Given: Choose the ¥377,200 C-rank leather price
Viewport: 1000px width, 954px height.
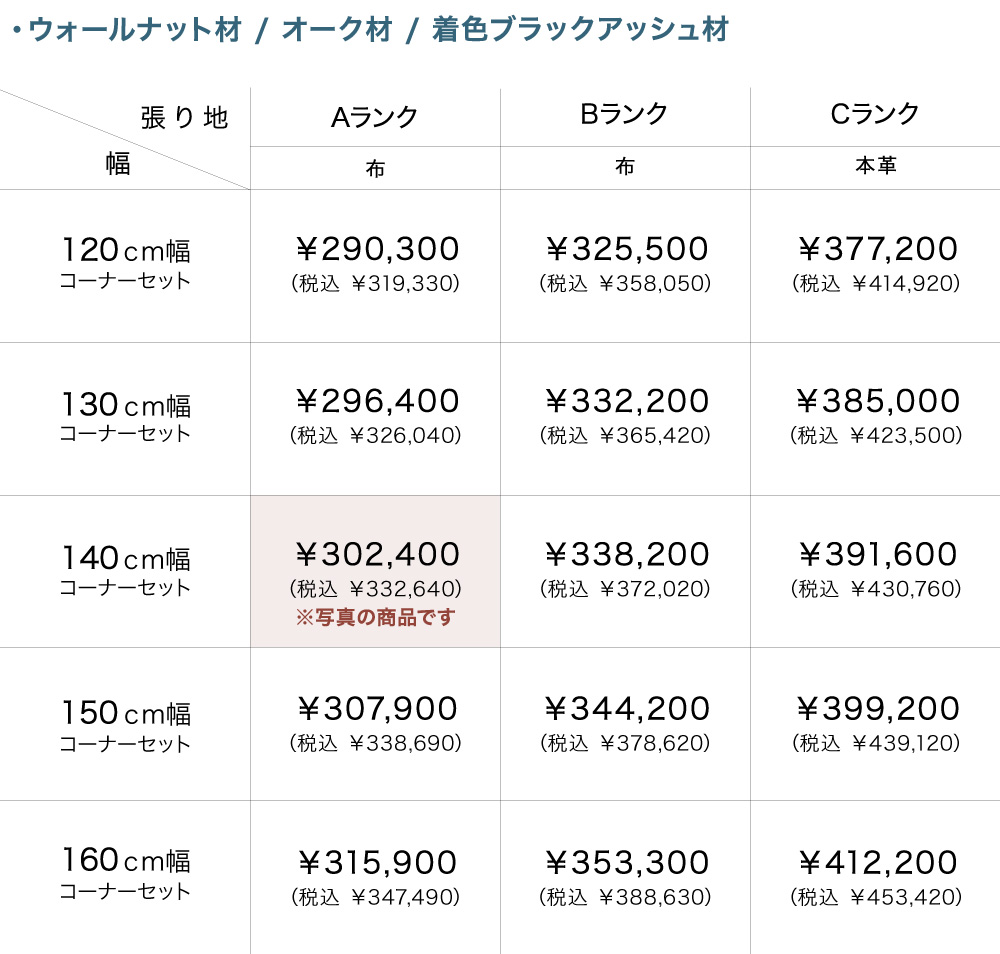Looking at the screenshot, I should pyautogui.click(x=878, y=249).
